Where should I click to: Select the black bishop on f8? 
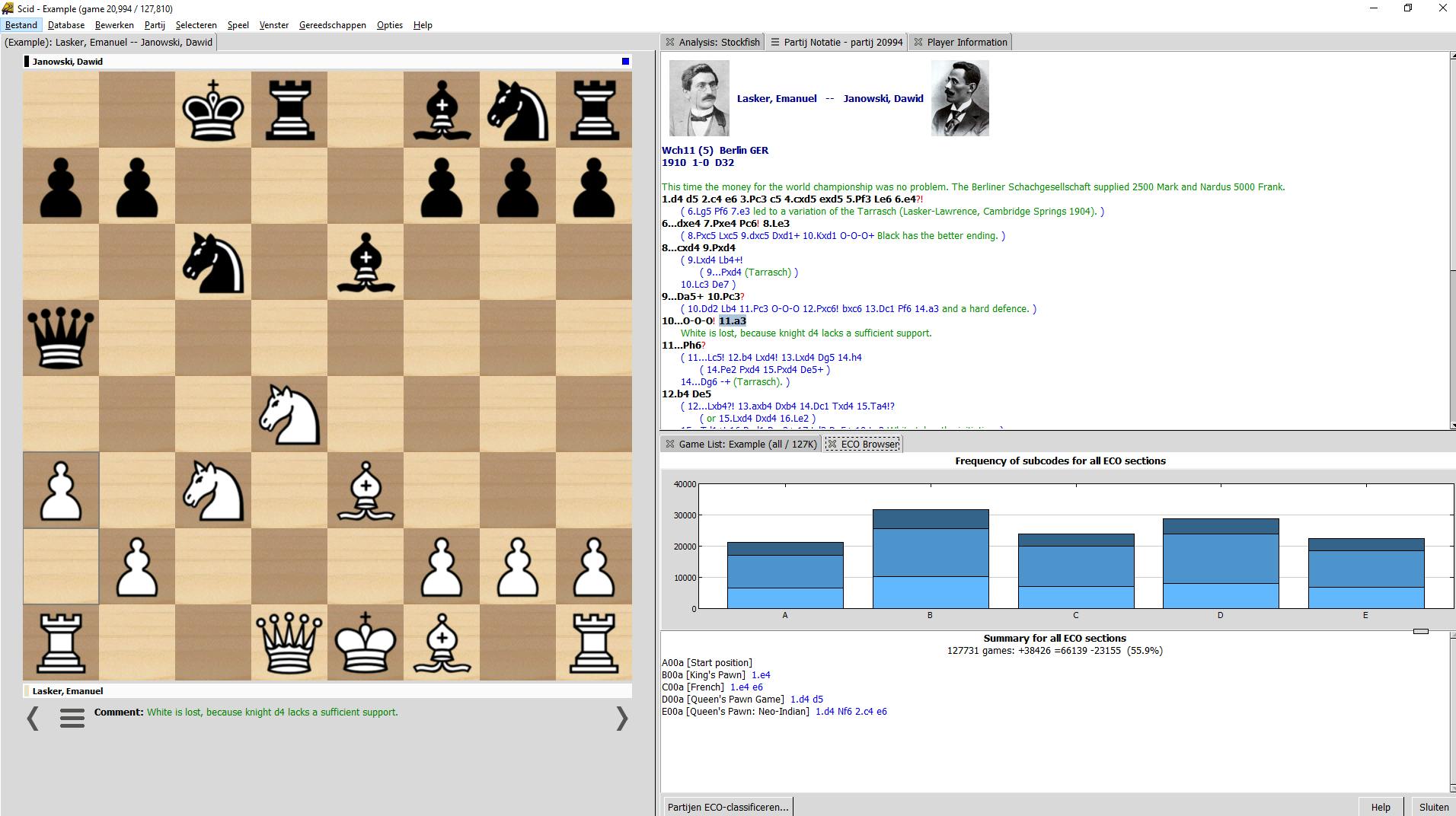(442, 110)
